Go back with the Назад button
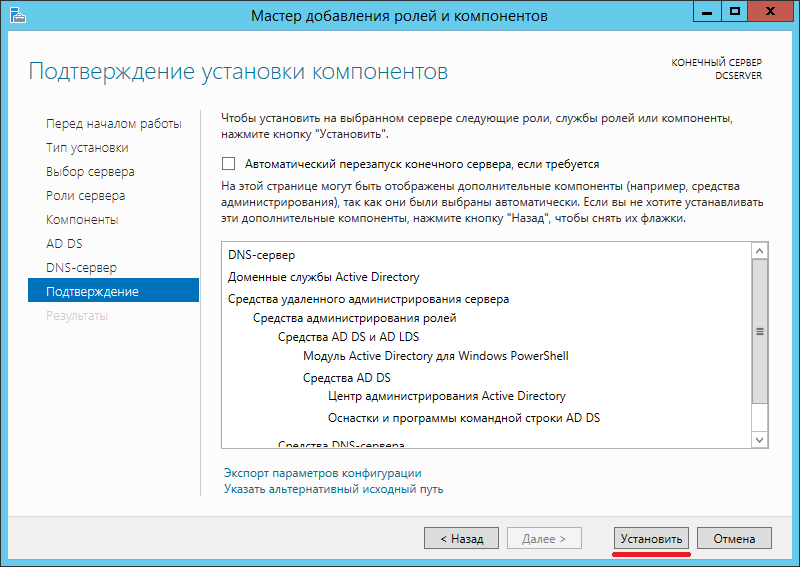 coord(461,538)
